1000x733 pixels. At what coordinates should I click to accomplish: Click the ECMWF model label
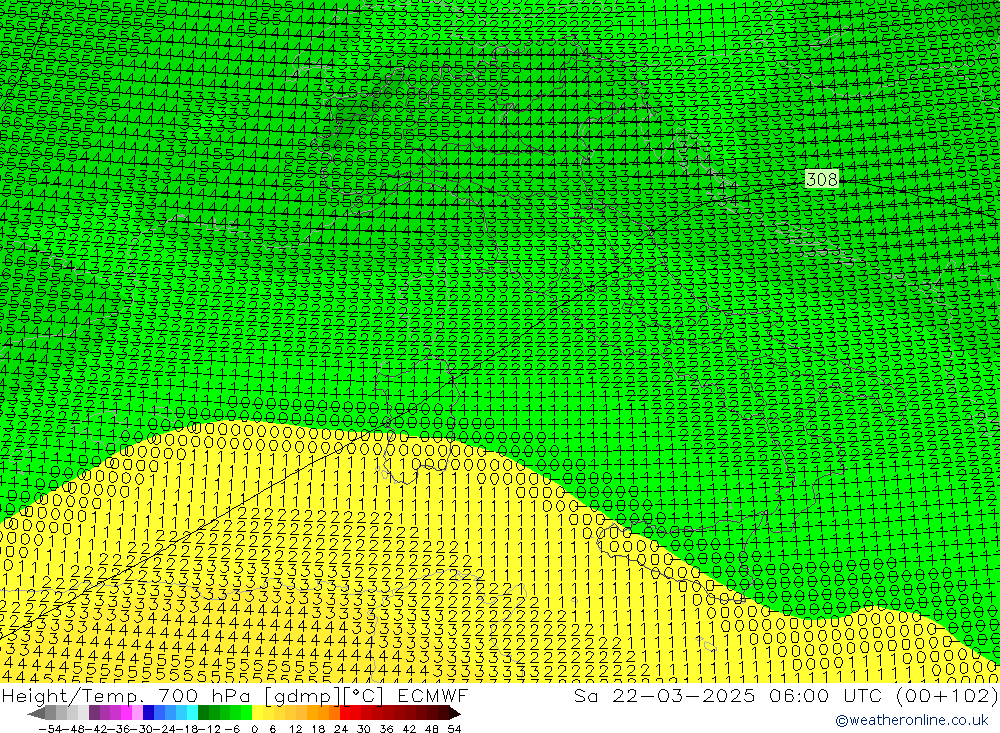click(432, 696)
